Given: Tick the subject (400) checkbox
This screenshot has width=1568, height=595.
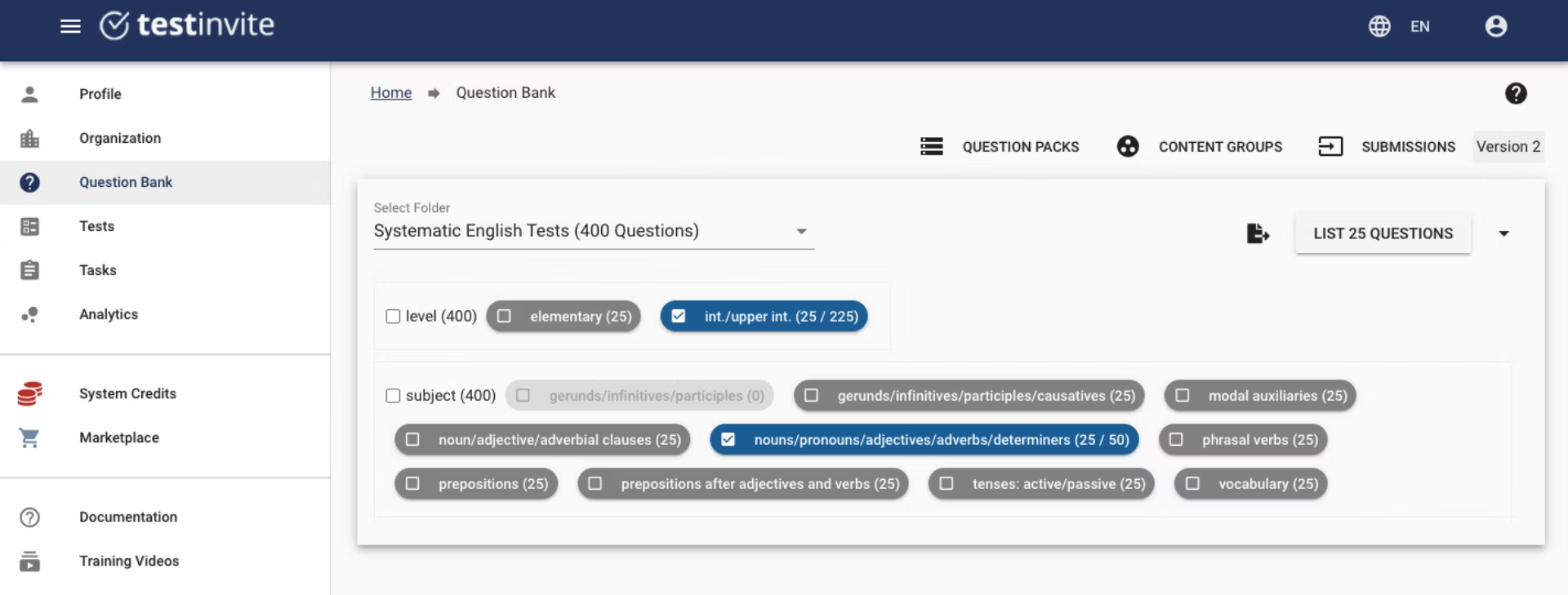Looking at the screenshot, I should [393, 396].
